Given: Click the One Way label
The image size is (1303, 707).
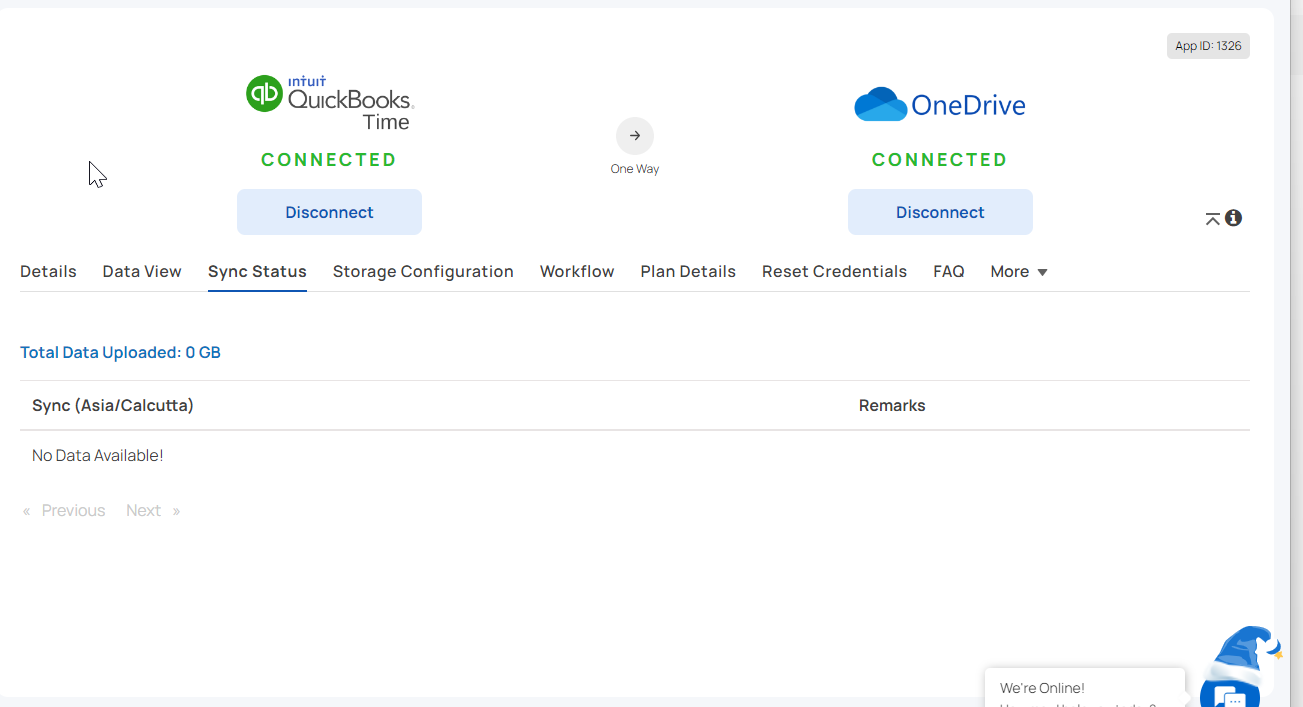Looking at the screenshot, I should [635, 169].
